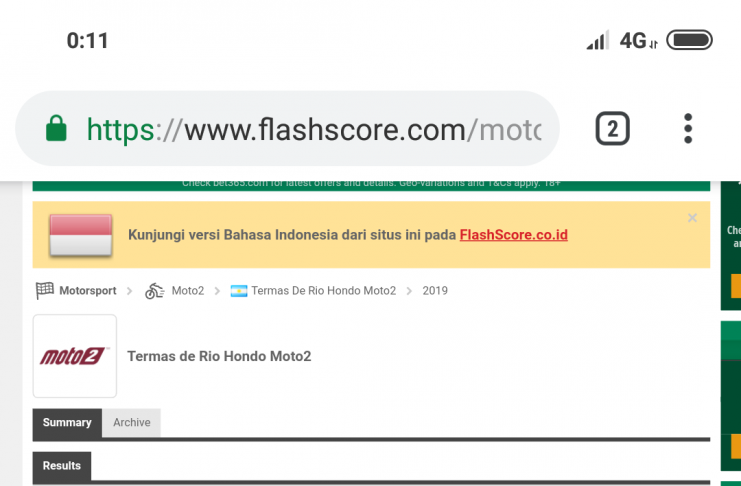Open the FlashScore.co.id link
Viewport: 741px width, 486px height.
pos(513,235)
